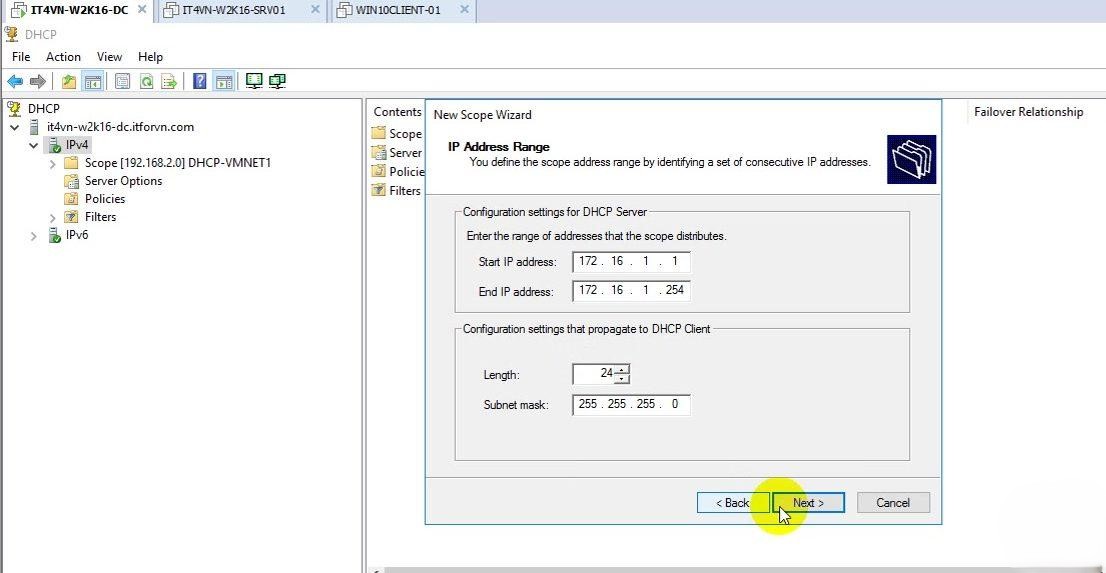Close the IT4VN-W2K16-DC tab
Screen dimensions: 1106x573
pos(142,10)
